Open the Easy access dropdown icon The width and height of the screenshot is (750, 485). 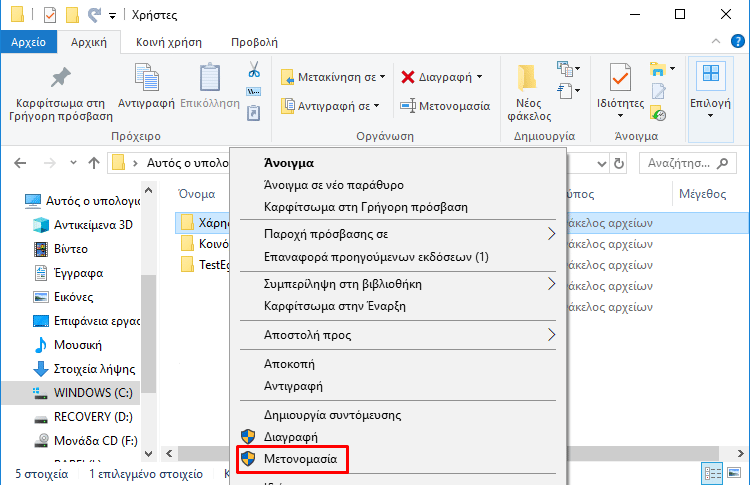[x=568, y=91]
